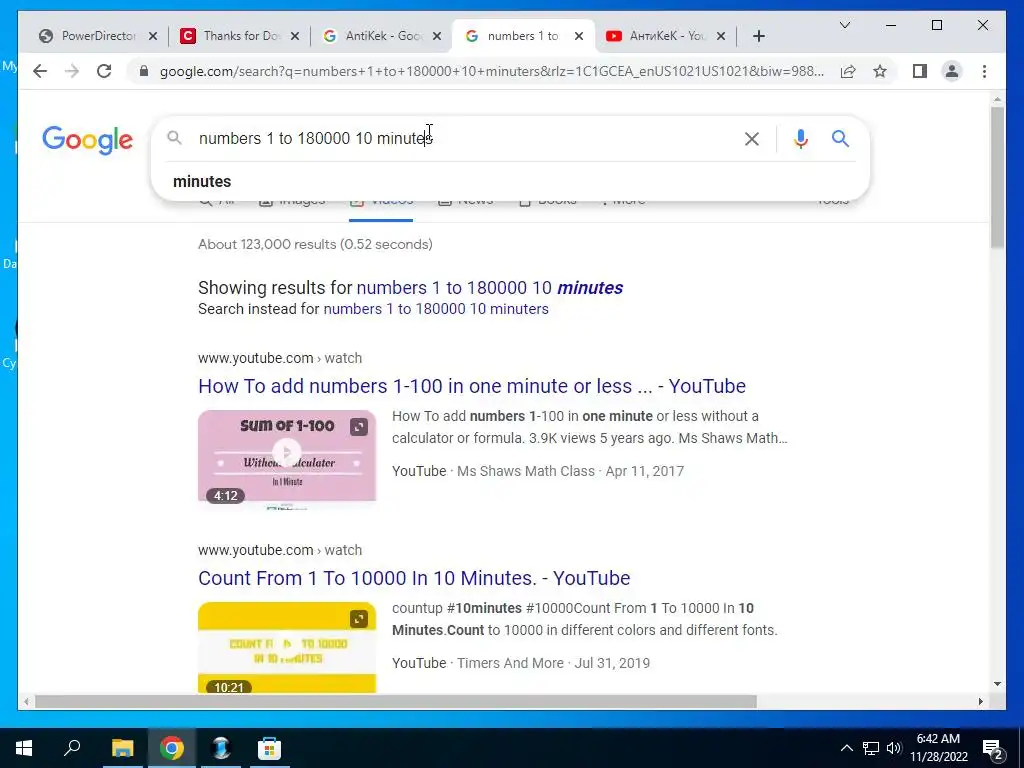Open Windows taskbar search

click(x=72, y=748)
